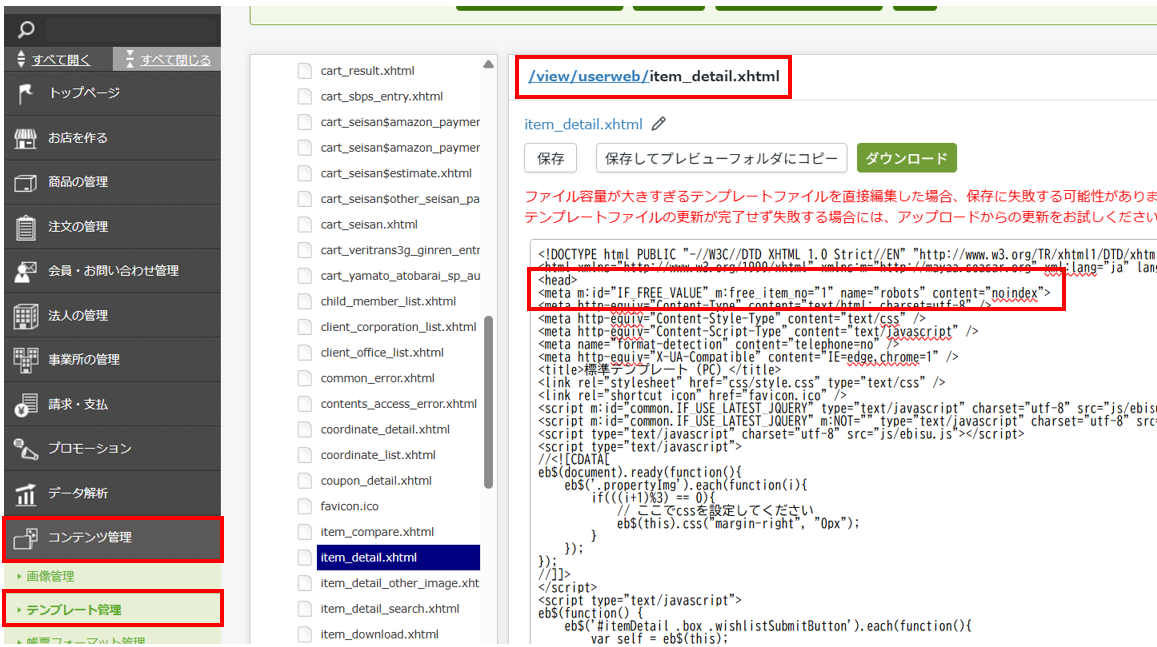
Task: Click file icon next to coupon_detail.xhtml
Action: [x=304, y=480]
